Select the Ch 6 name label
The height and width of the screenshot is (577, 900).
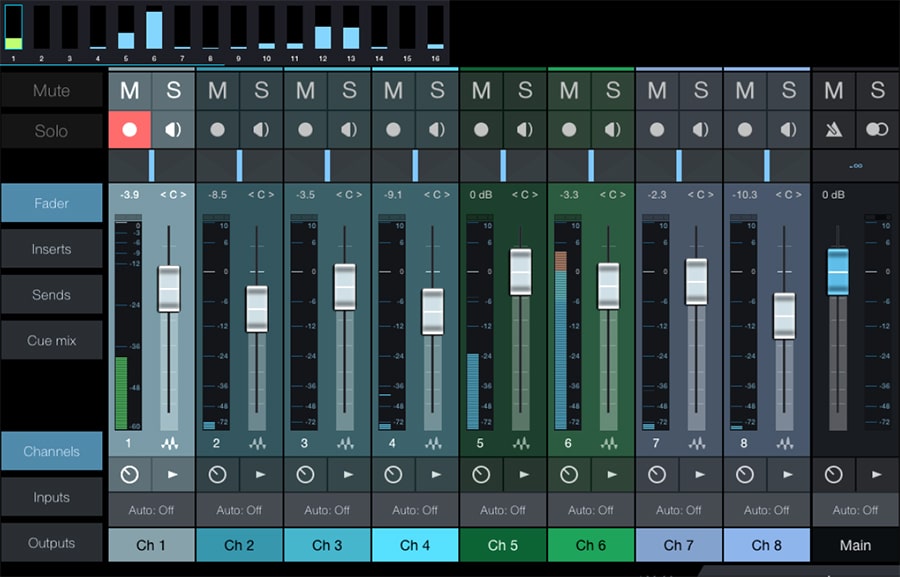tap(591, 545)
